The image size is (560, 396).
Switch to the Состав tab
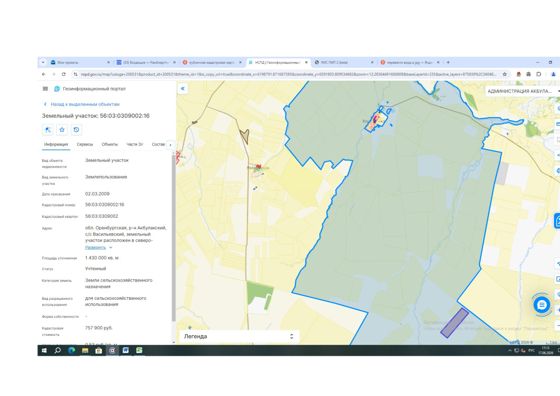coord(158,145)
